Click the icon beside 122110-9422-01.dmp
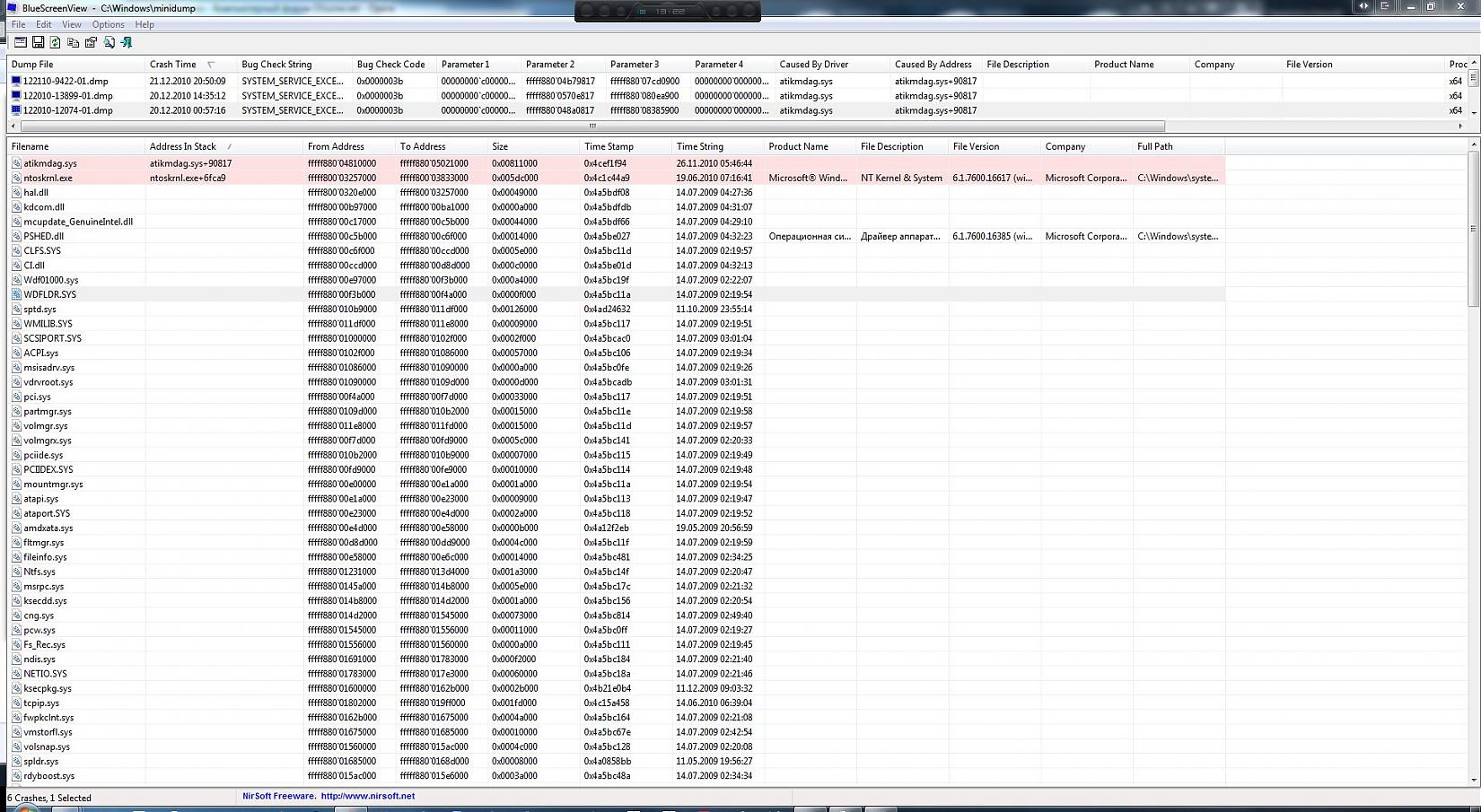 [x=15, y=81]
